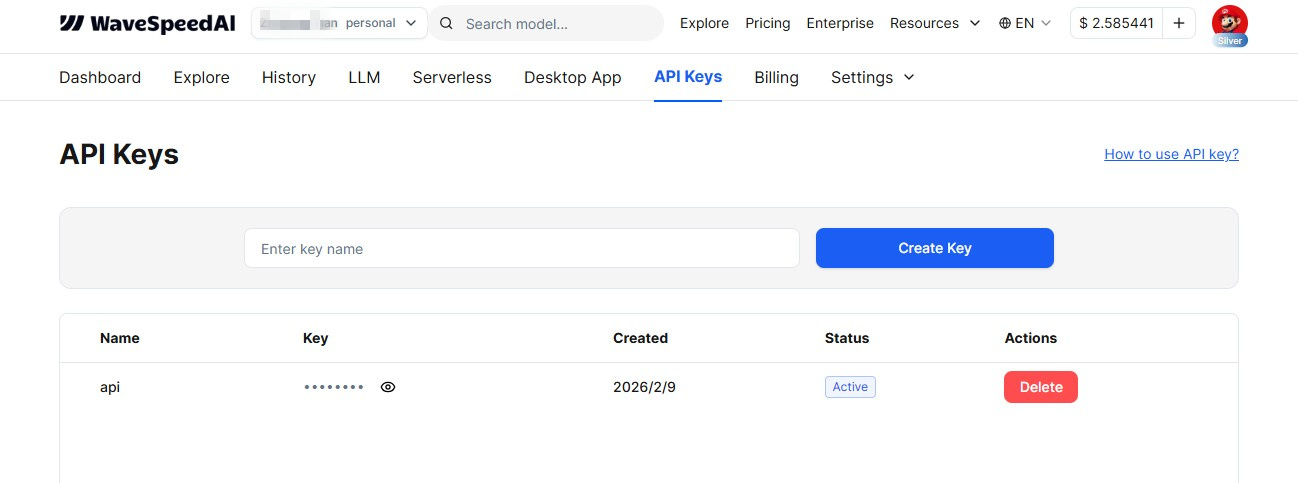Click the Create Key button
1298x483 pixels.
point(935,248)
